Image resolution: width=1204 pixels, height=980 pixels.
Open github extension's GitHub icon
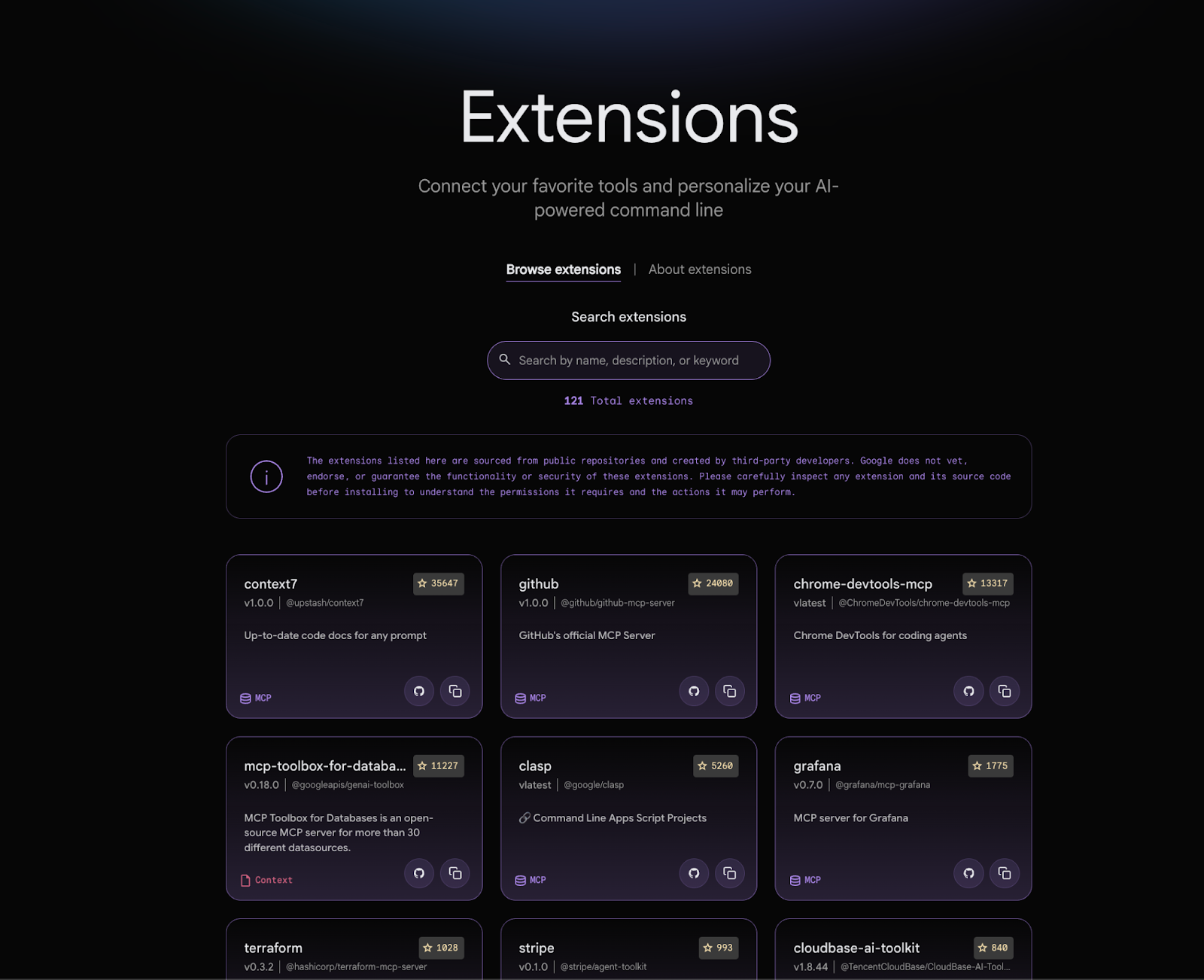(x=694, y=691)
